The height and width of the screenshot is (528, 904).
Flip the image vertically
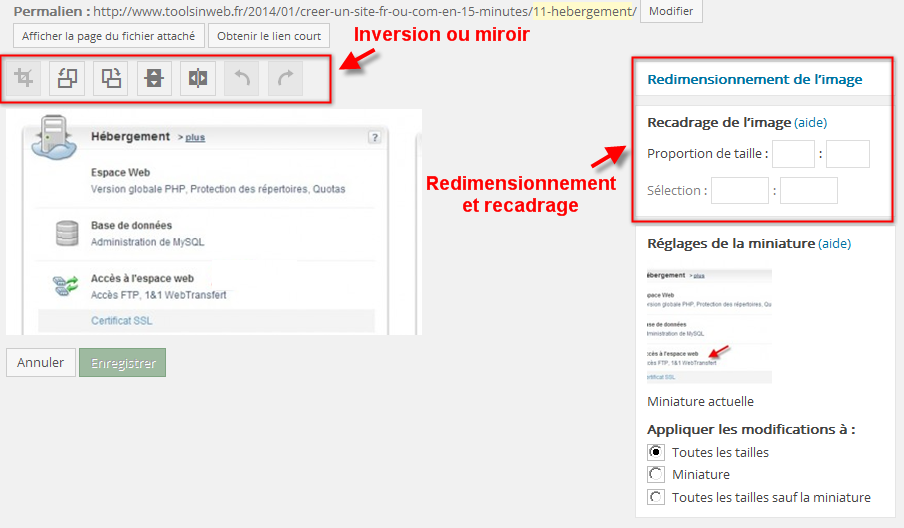(154, 78)
